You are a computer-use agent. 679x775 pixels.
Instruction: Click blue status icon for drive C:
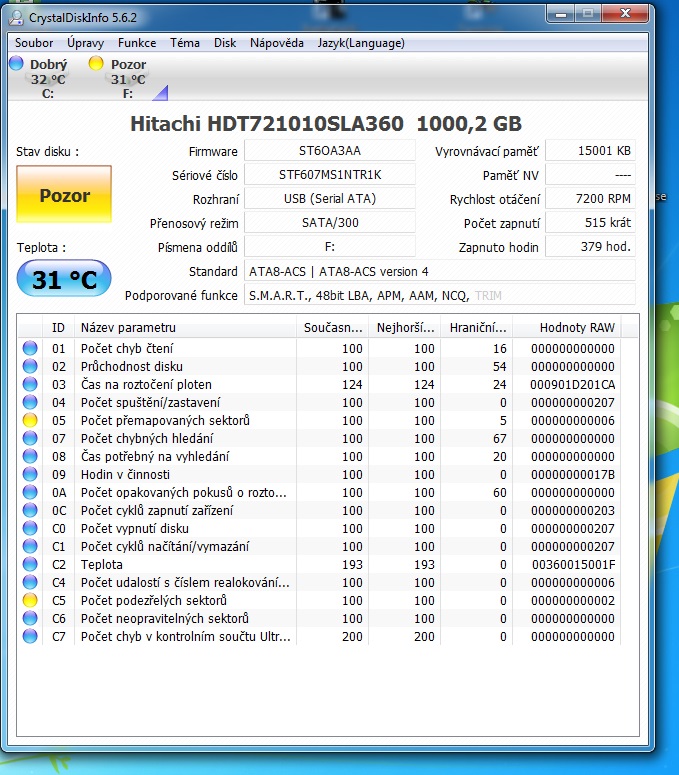tap(16, 63)
